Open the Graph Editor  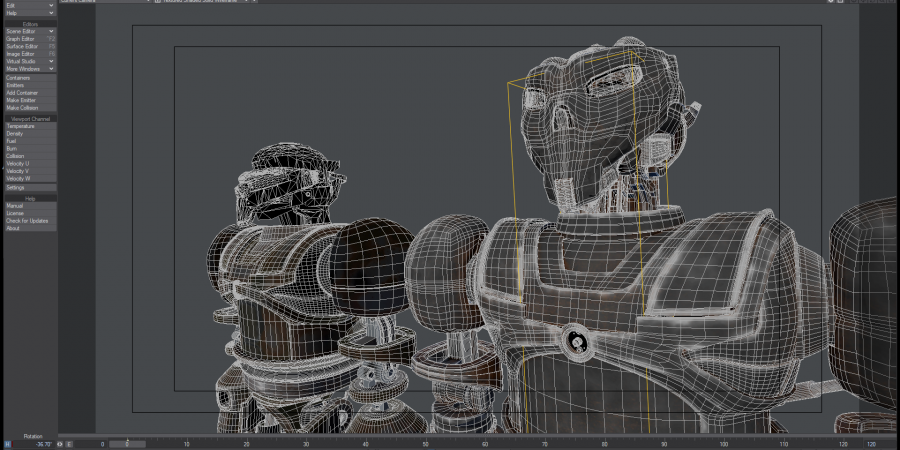pos(30,38)
